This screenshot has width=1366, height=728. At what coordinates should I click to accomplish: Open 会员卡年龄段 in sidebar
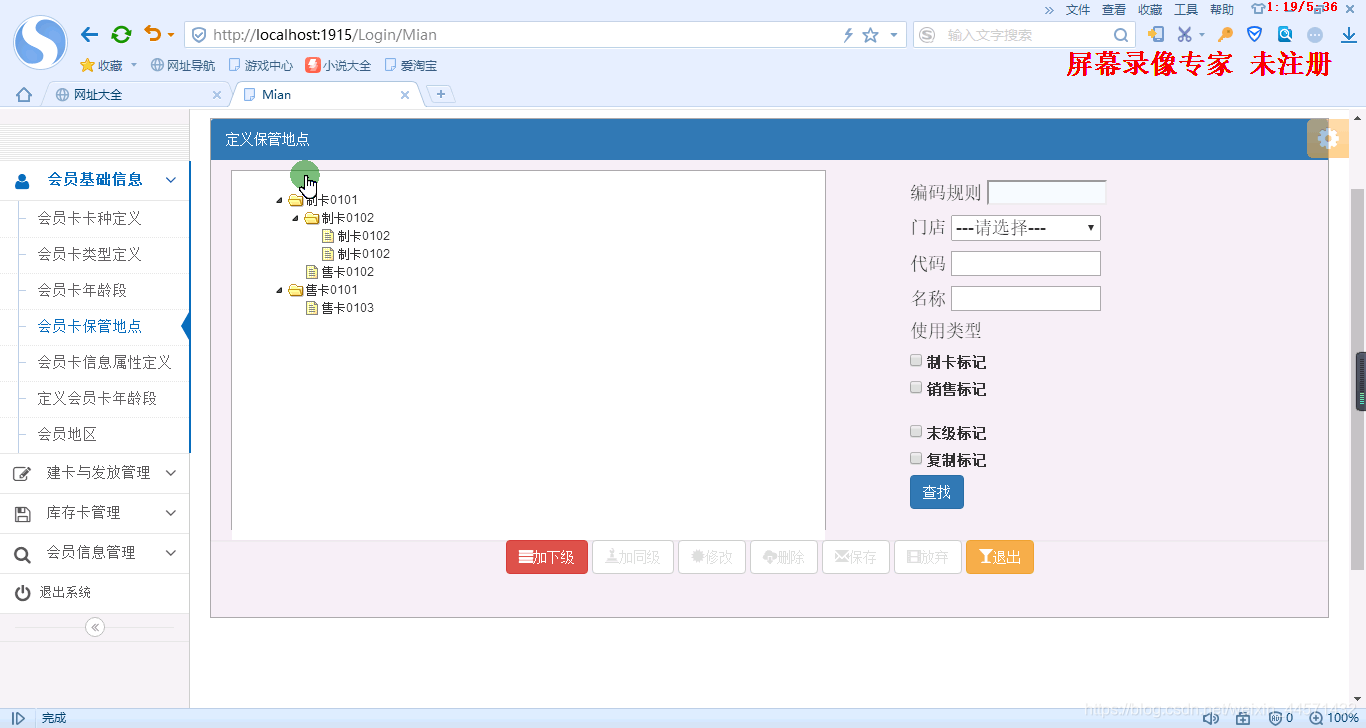click(x=82, y=290)
